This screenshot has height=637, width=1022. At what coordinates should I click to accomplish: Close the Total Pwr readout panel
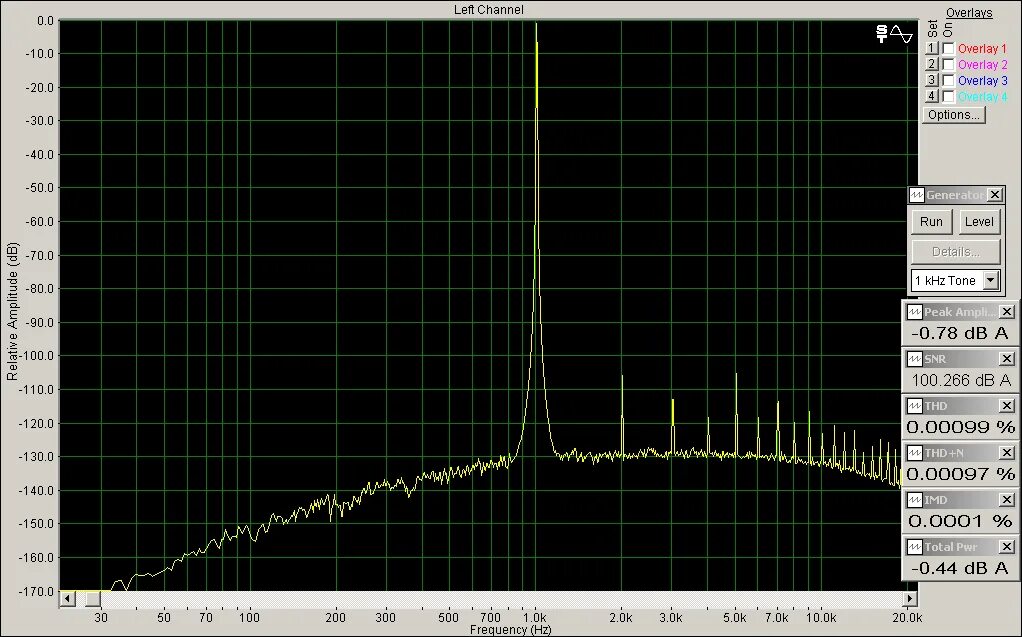1006,546
